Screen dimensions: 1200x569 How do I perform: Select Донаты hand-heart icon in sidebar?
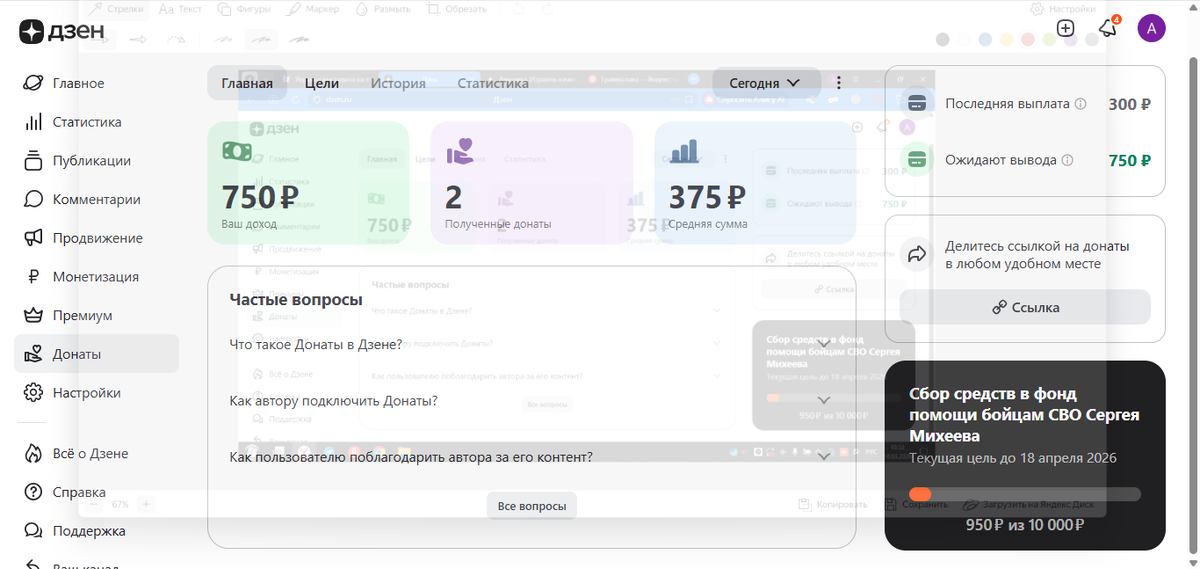click(33, 354)
